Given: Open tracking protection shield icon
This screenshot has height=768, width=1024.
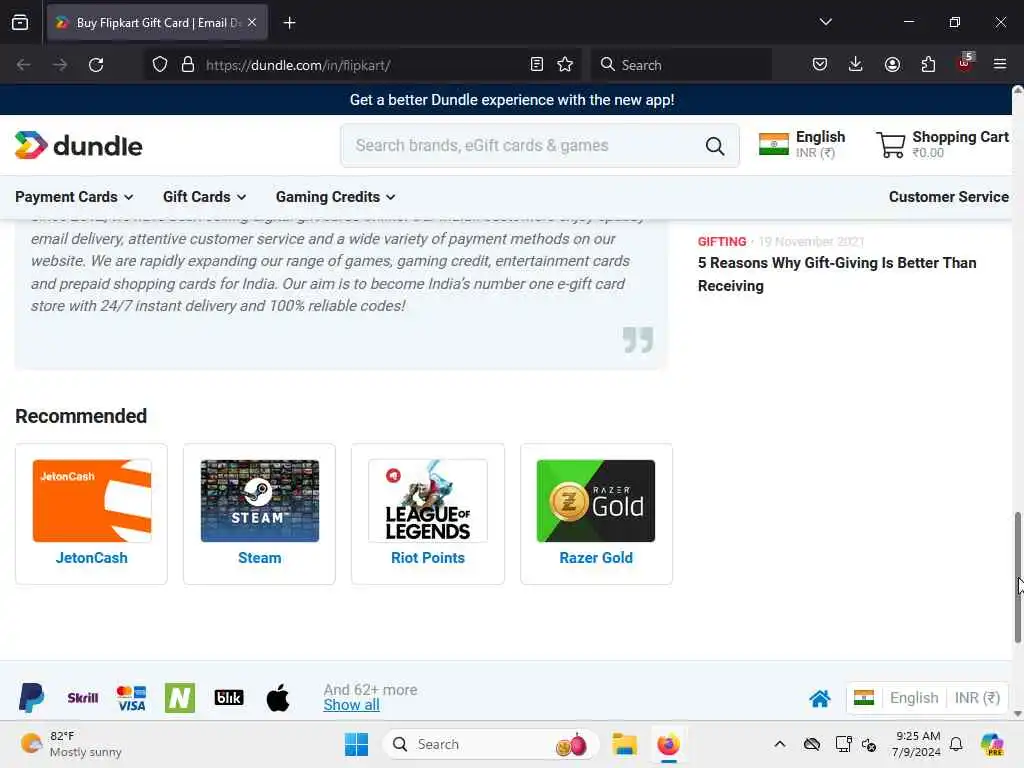Looking at the screenshot, I should pyautogui.click(x=160, y=65).
